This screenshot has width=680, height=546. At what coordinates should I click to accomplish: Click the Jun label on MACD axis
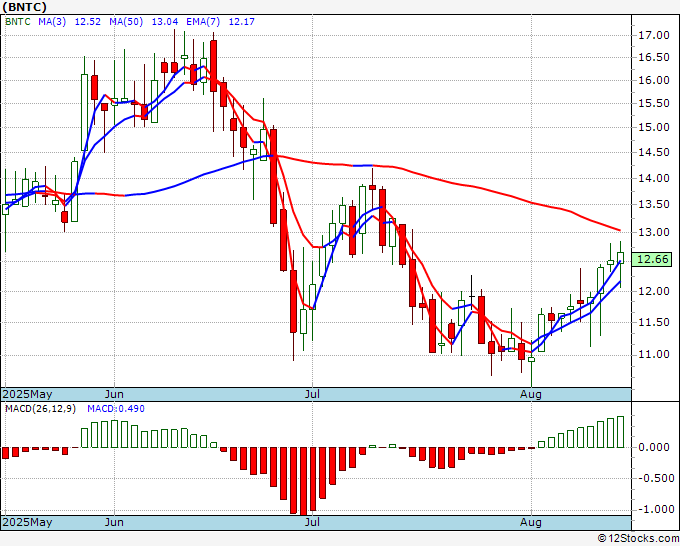pos(114,522)
